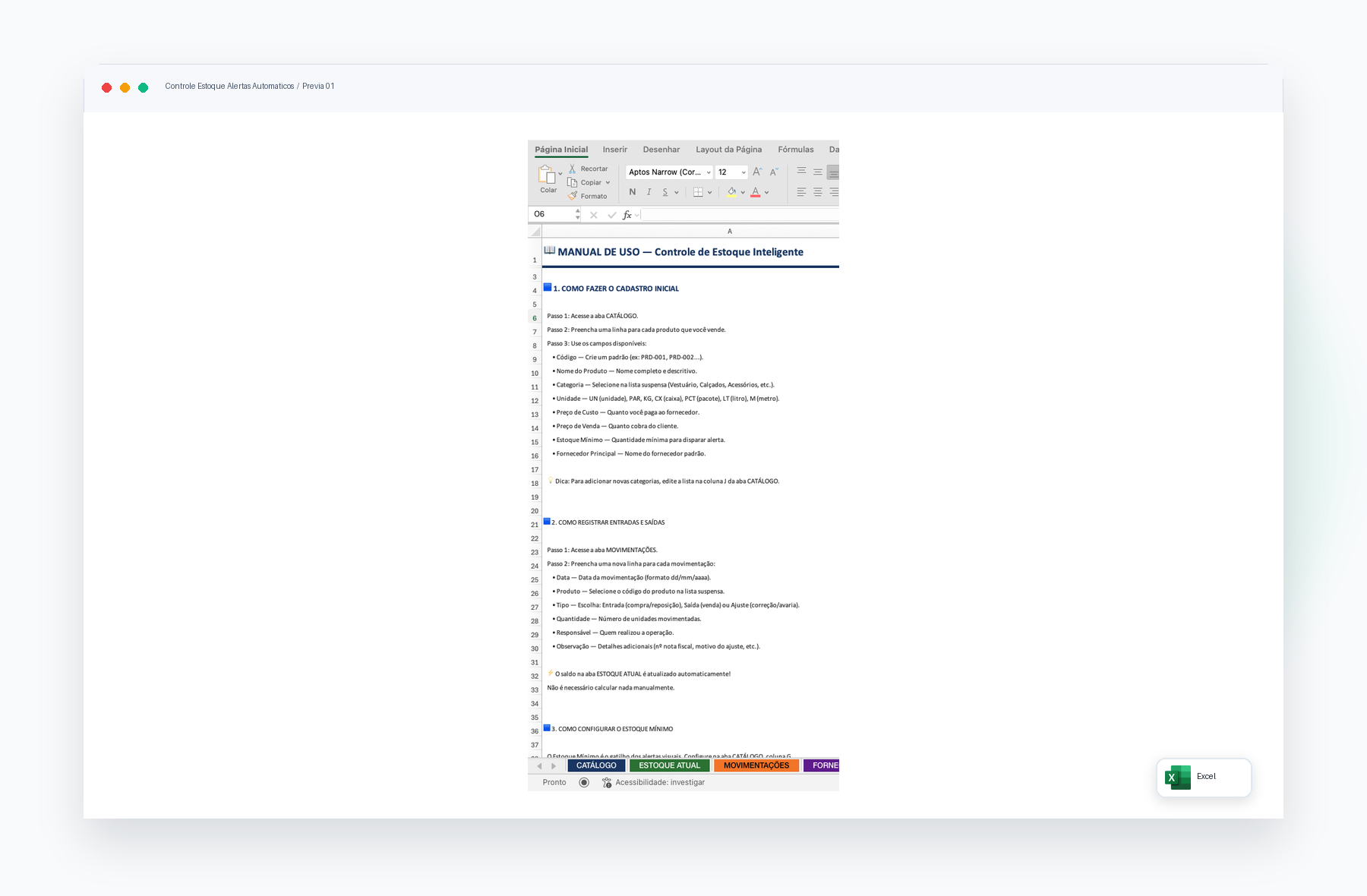Click the Formato text label
1367x896 pixels.
click(594, 196)
